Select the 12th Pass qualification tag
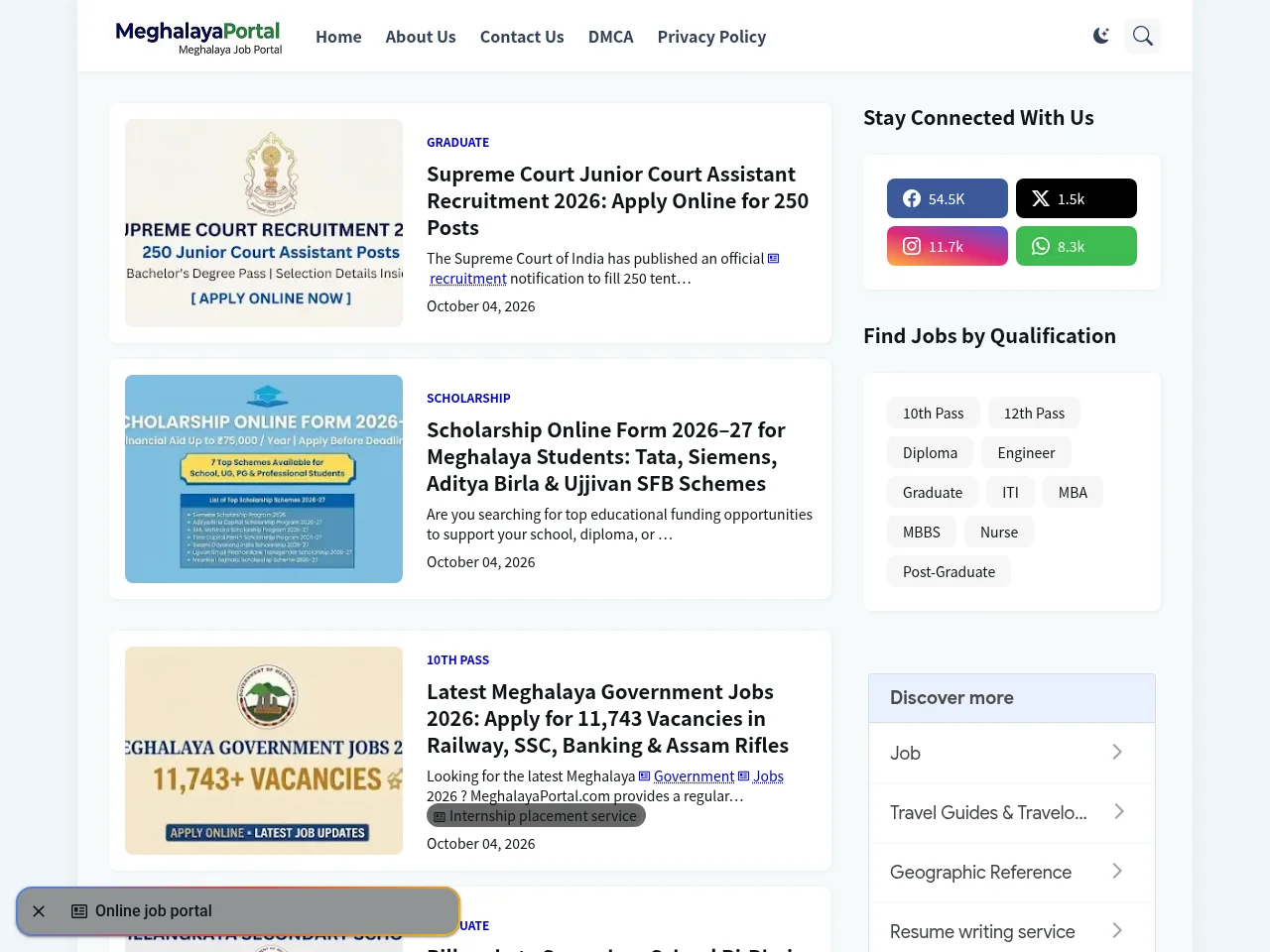Image resolution: width=1270 pixels, height=952 pixels. 1034,414
